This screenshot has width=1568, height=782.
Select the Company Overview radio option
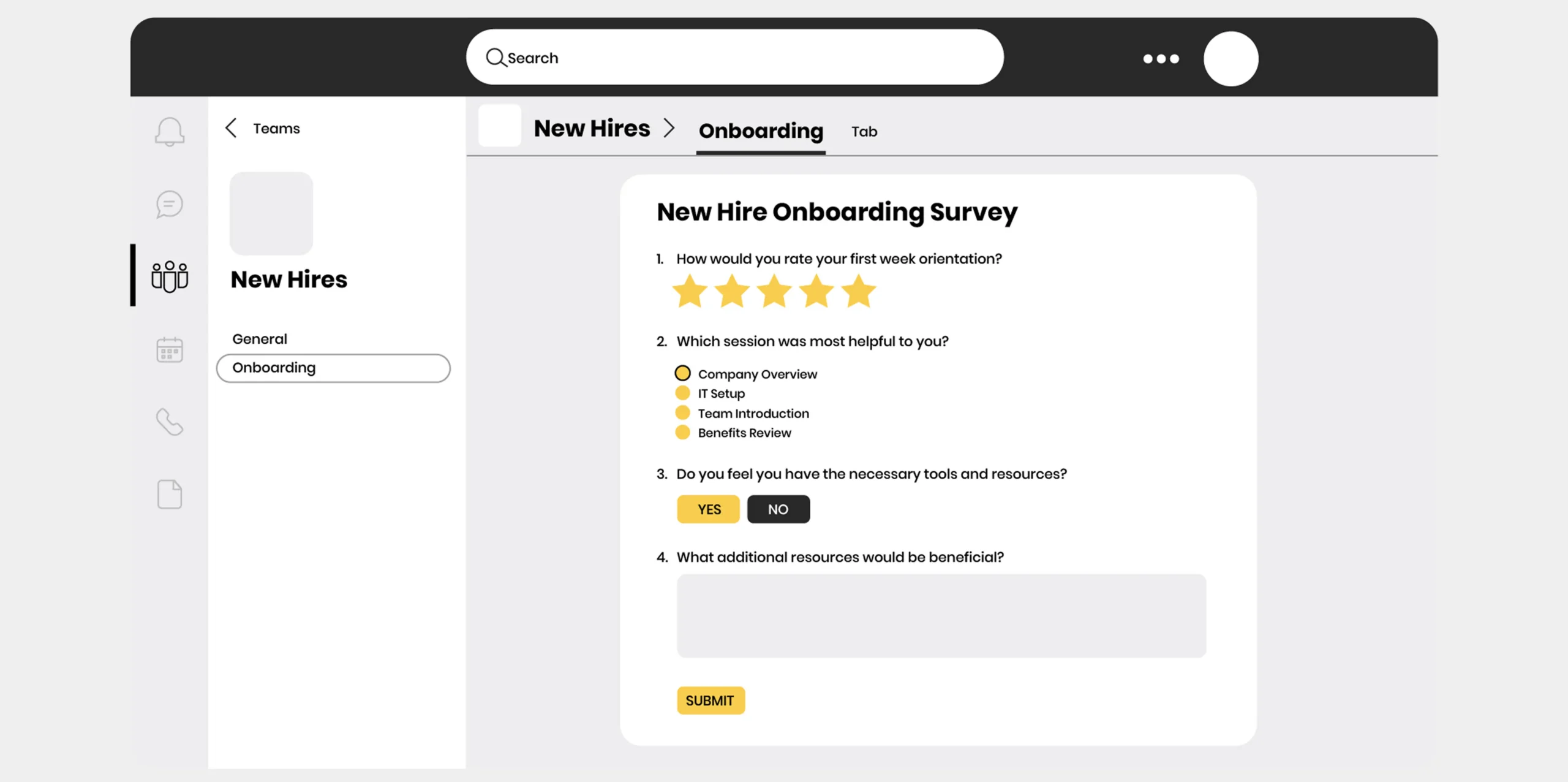click(x=682, y=373)
